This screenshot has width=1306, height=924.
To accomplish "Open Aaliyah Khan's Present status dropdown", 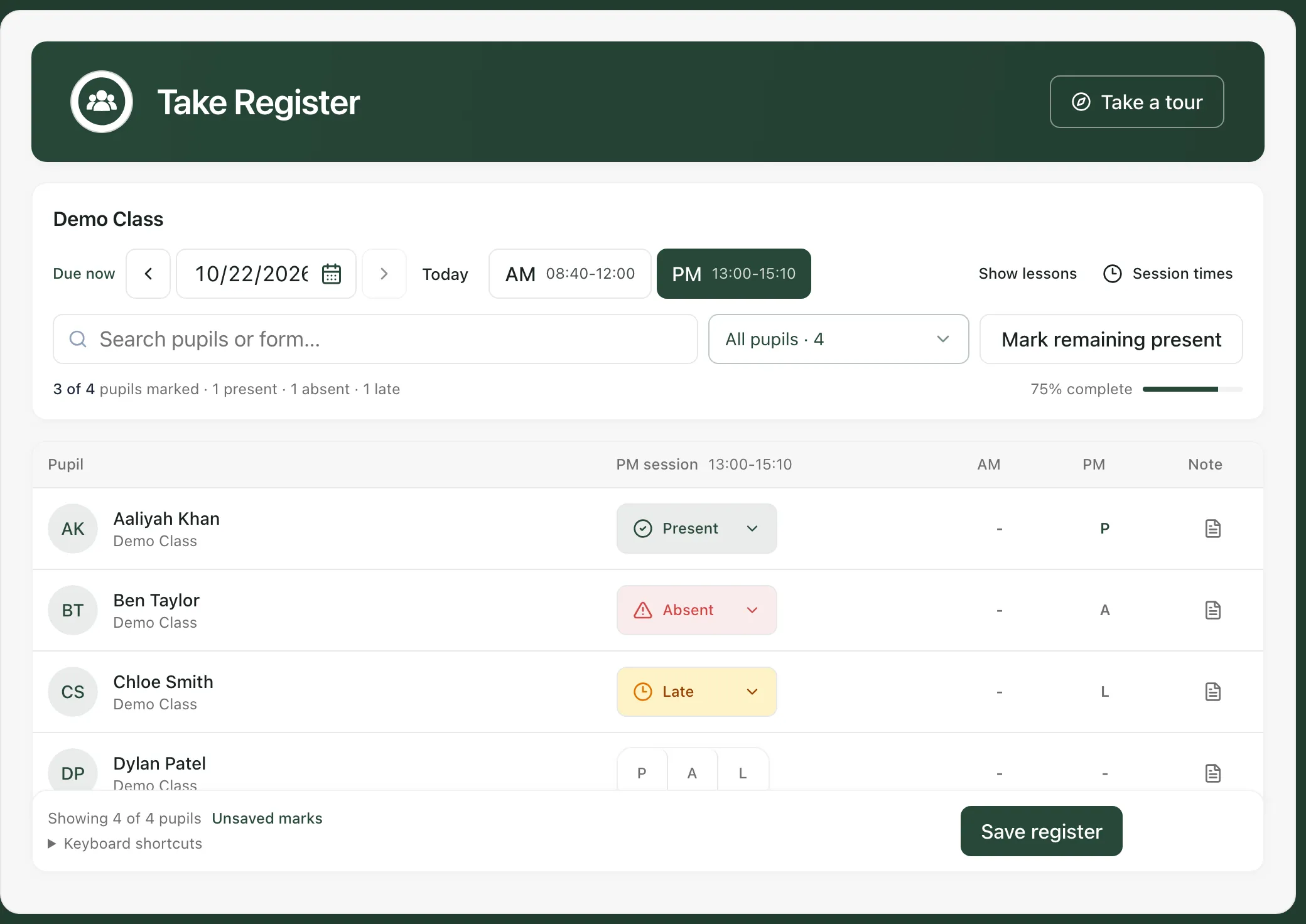I will click(697, 529).
